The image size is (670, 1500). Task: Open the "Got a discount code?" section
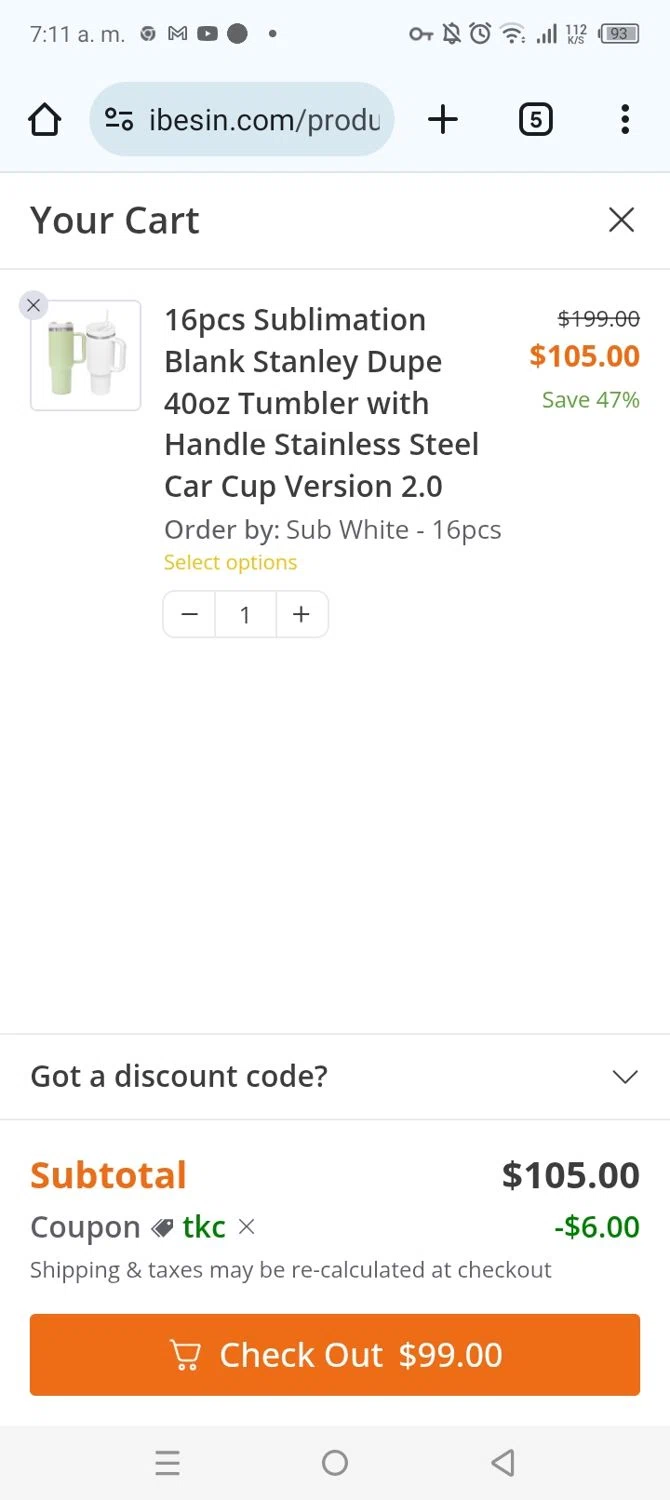[x=180, y=1076]
